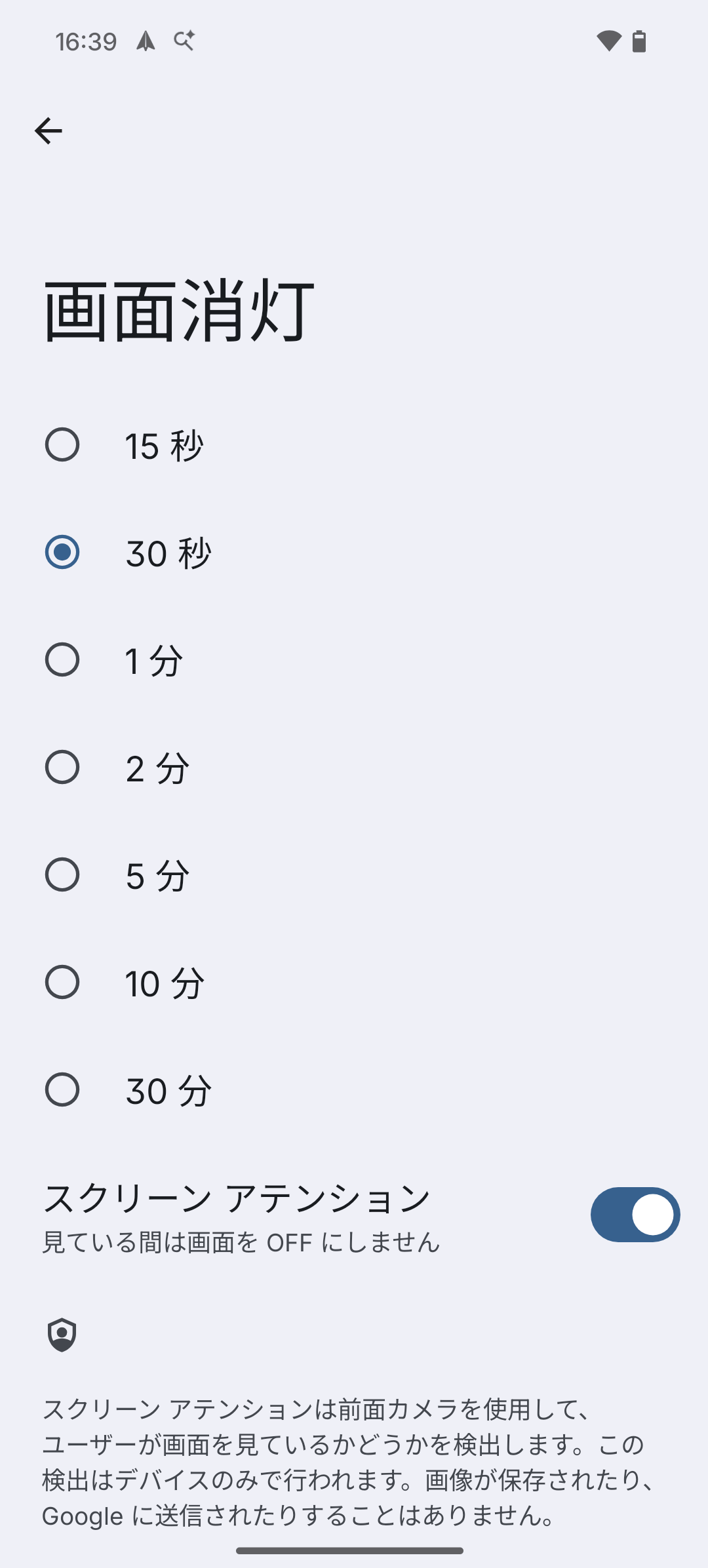Tap the 見ている間は画面を OFF にしません subtitle

point(241,1242)
